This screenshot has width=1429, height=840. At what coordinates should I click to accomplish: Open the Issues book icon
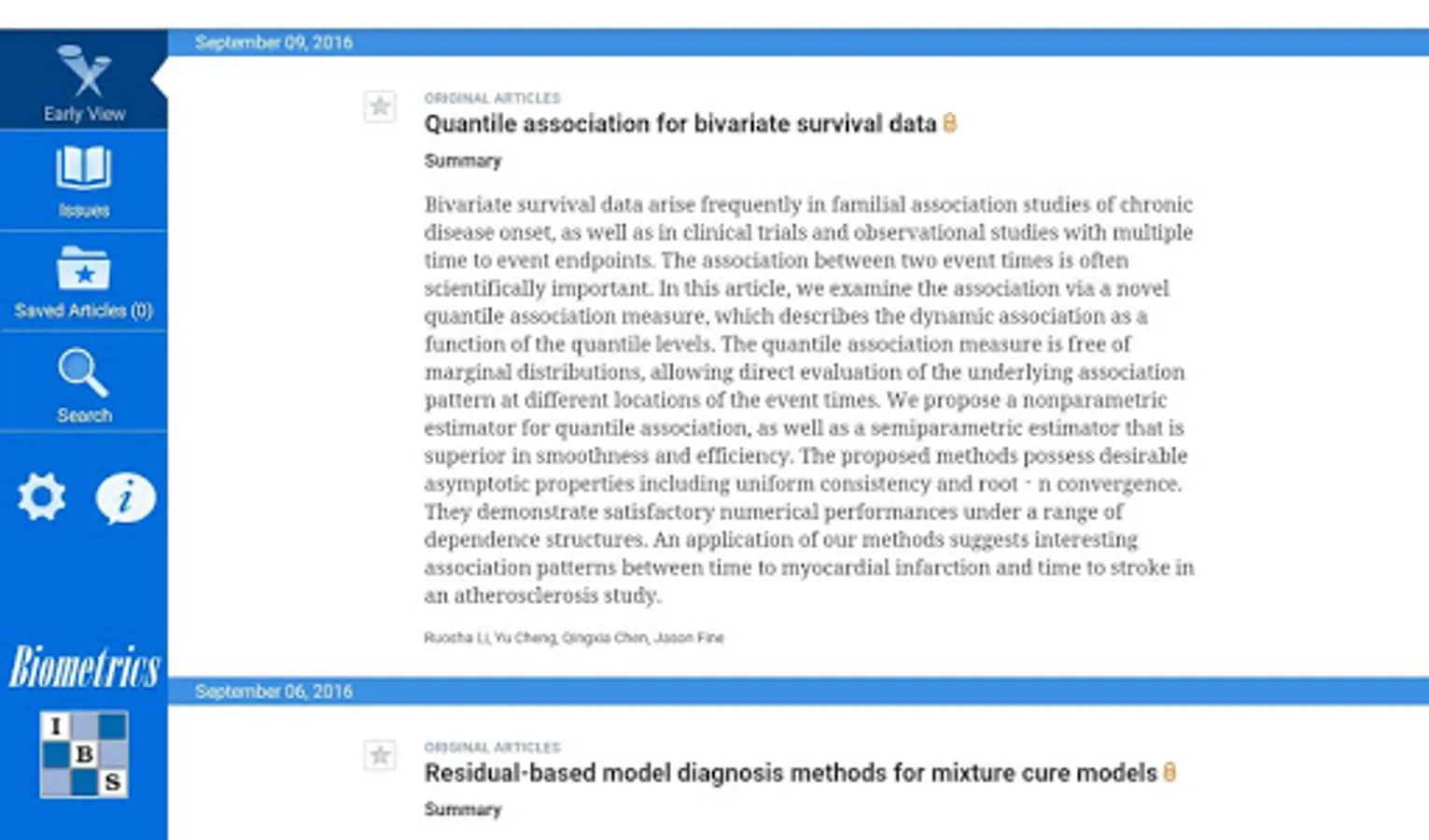point(84,169)
